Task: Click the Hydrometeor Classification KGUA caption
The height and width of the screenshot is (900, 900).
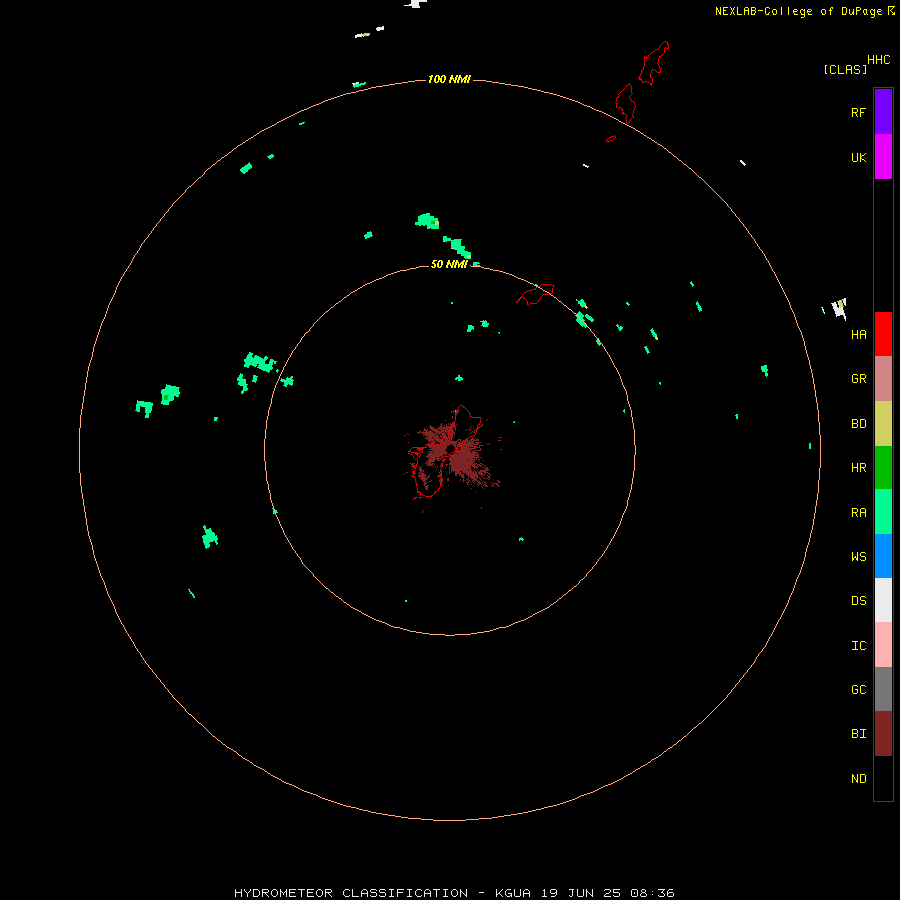Action: (x=454, y=893)
